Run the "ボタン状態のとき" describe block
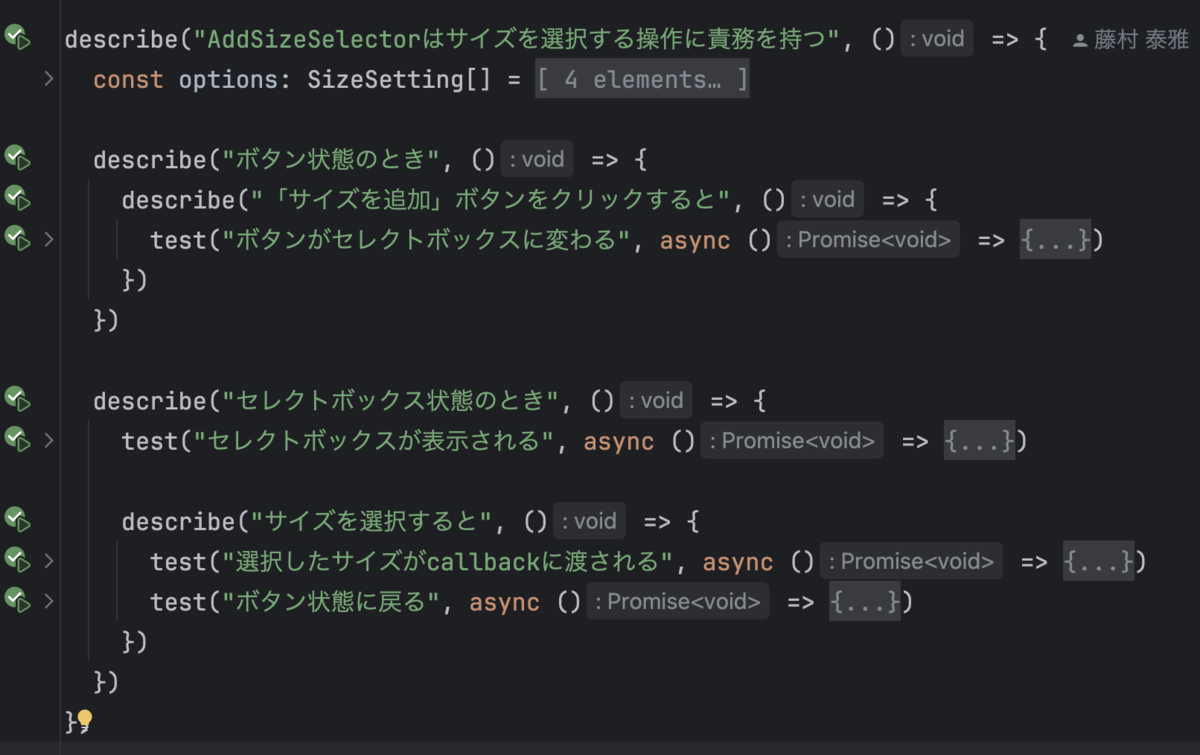The height and width of the screenshot is (755, 1200). [x=17, y=158]
